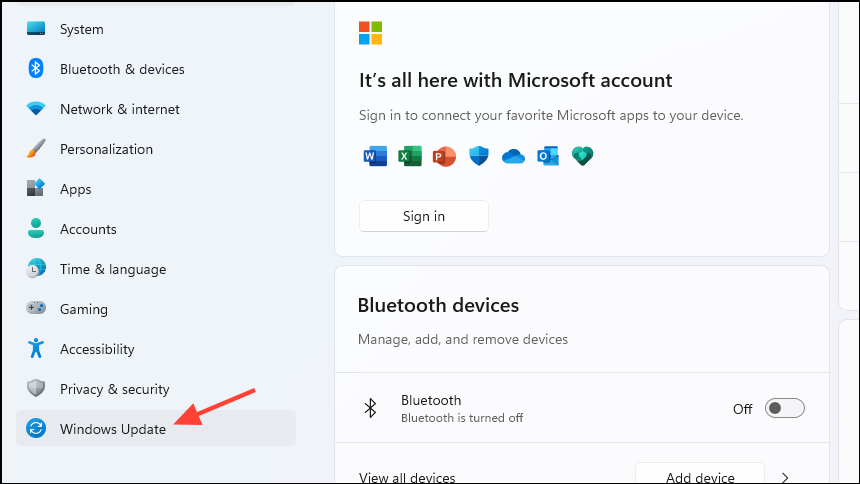
Task: Go to Privacy & security settings
Action: coord(156,389)
